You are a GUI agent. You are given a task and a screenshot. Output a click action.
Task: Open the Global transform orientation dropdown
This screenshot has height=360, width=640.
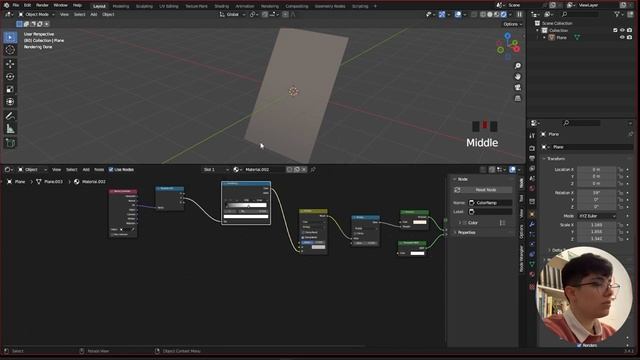click(232, 14)
